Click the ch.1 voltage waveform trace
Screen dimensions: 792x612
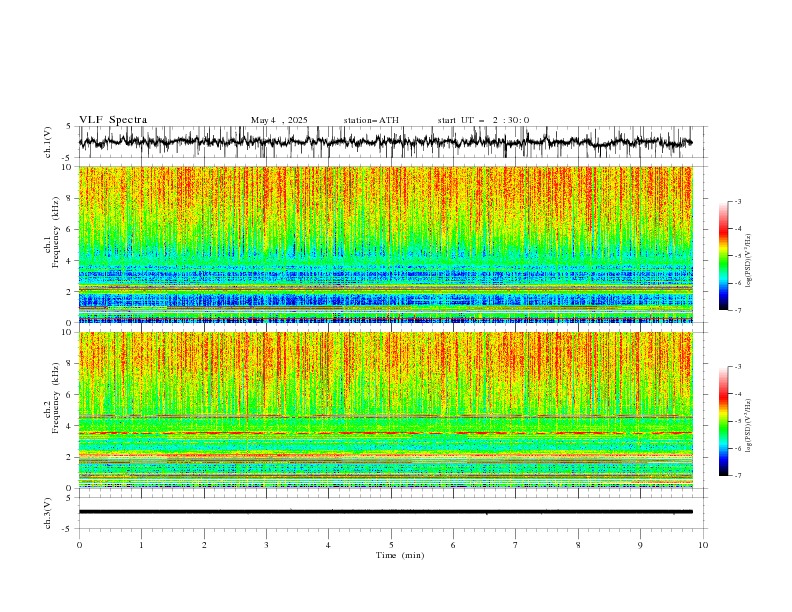(x=385, y=142)
